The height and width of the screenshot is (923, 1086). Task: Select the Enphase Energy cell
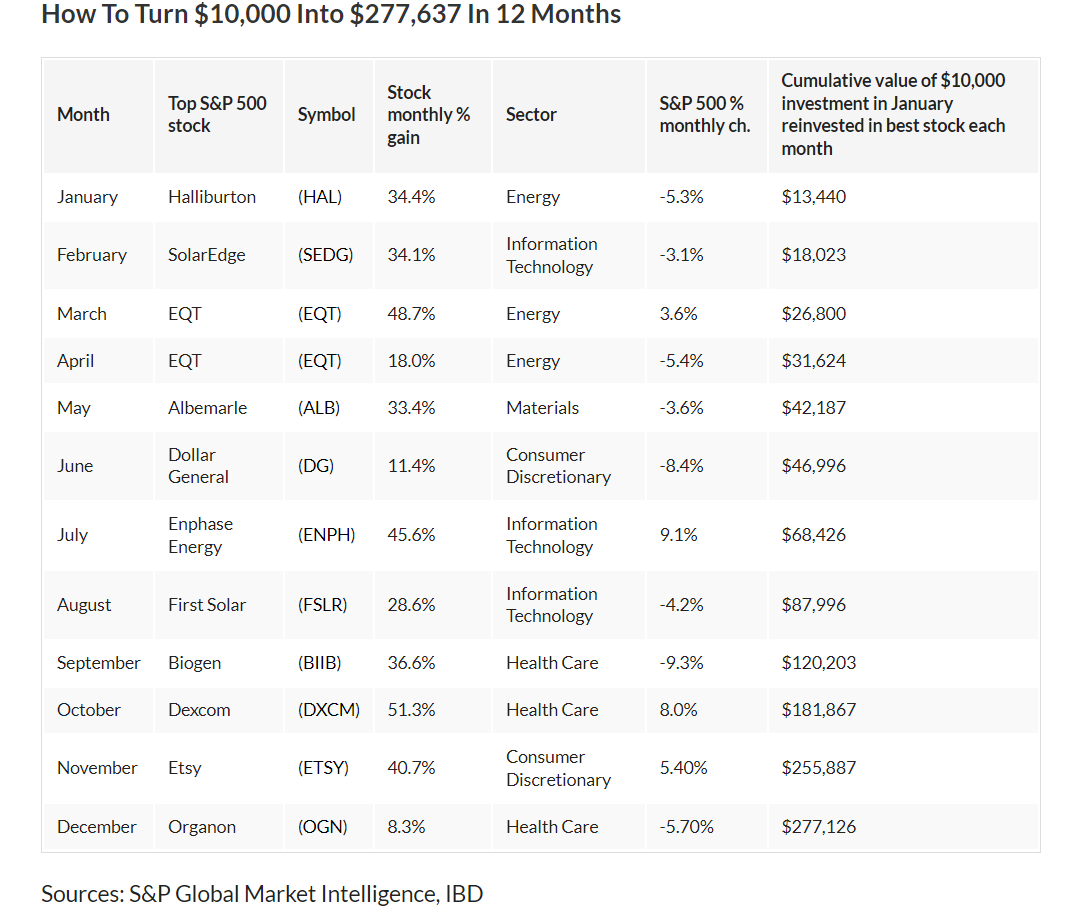click(200, 535)
